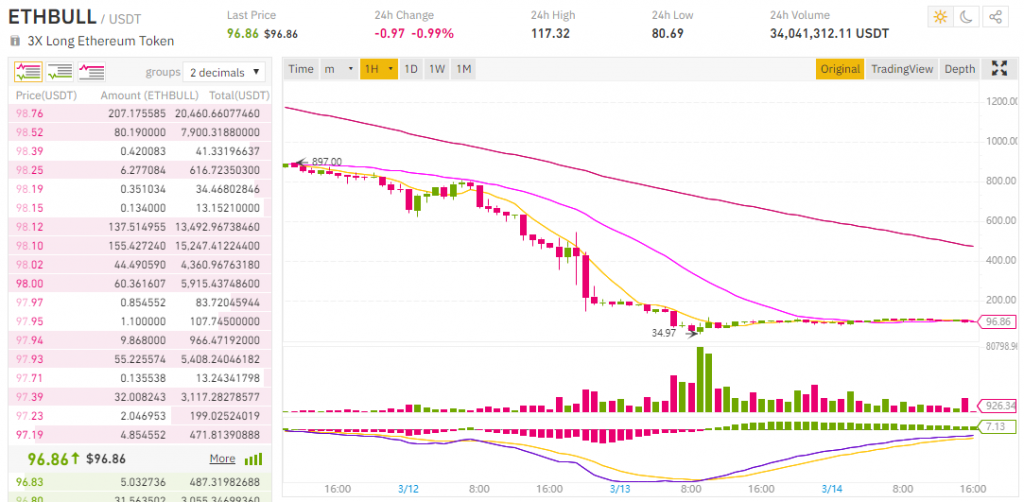Select the 97.23 sell order price
The height and width of the screenshot is (502, 1024).
28,416
